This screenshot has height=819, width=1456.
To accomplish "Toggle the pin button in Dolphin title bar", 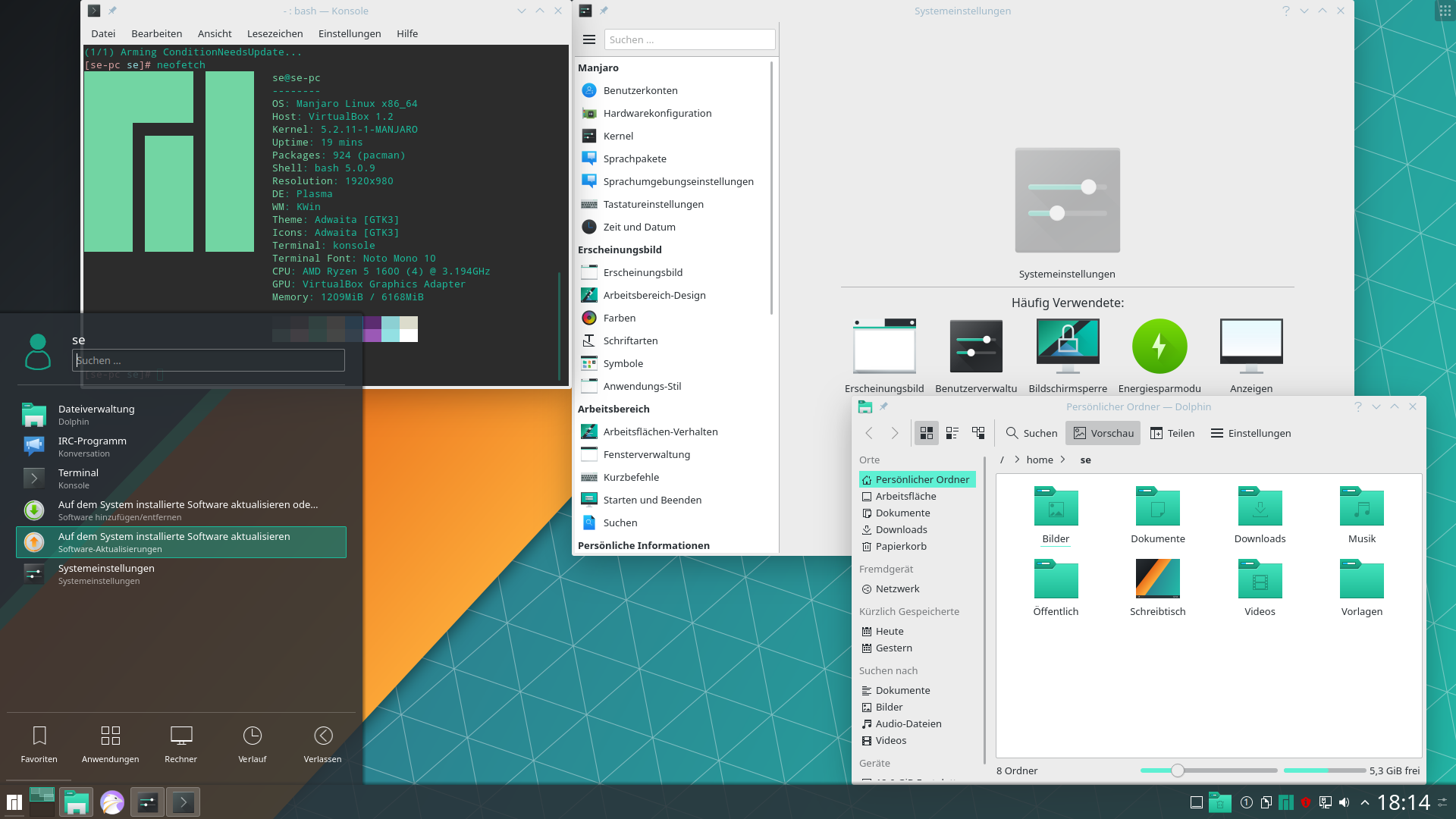I will coord(883,406).
